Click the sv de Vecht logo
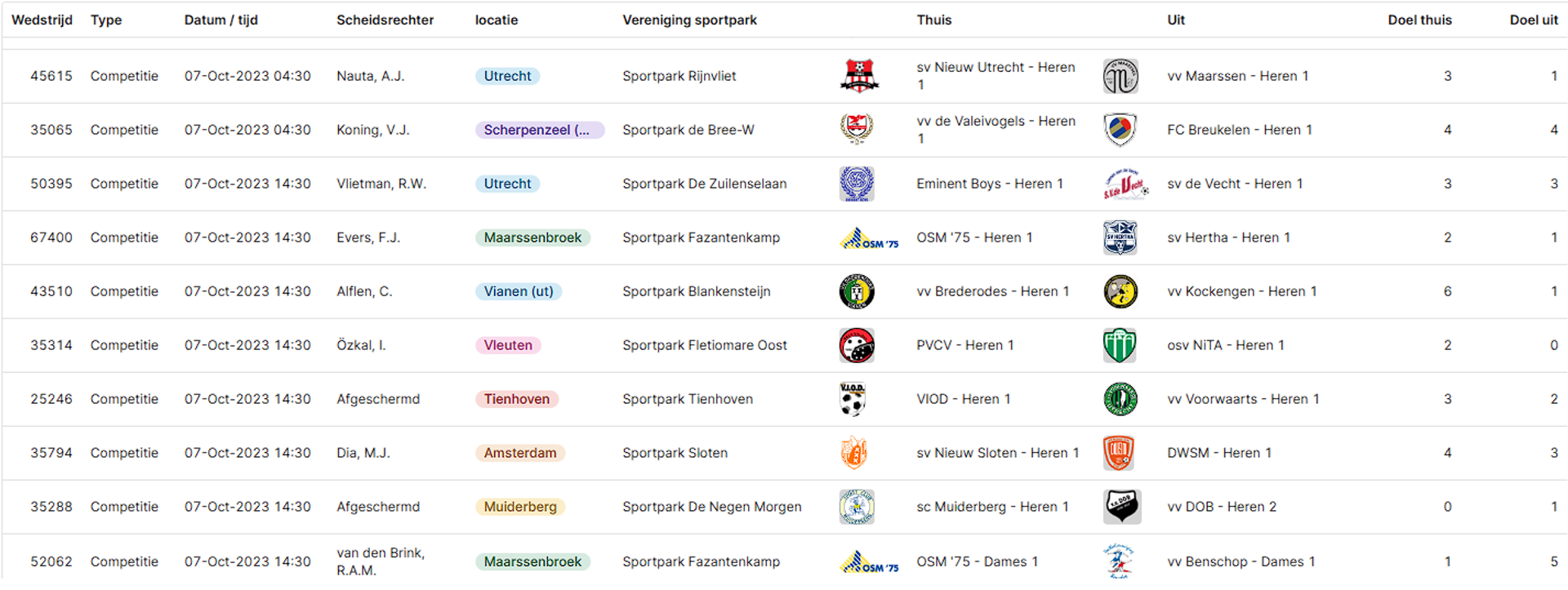 click(x=1126, y=184)
